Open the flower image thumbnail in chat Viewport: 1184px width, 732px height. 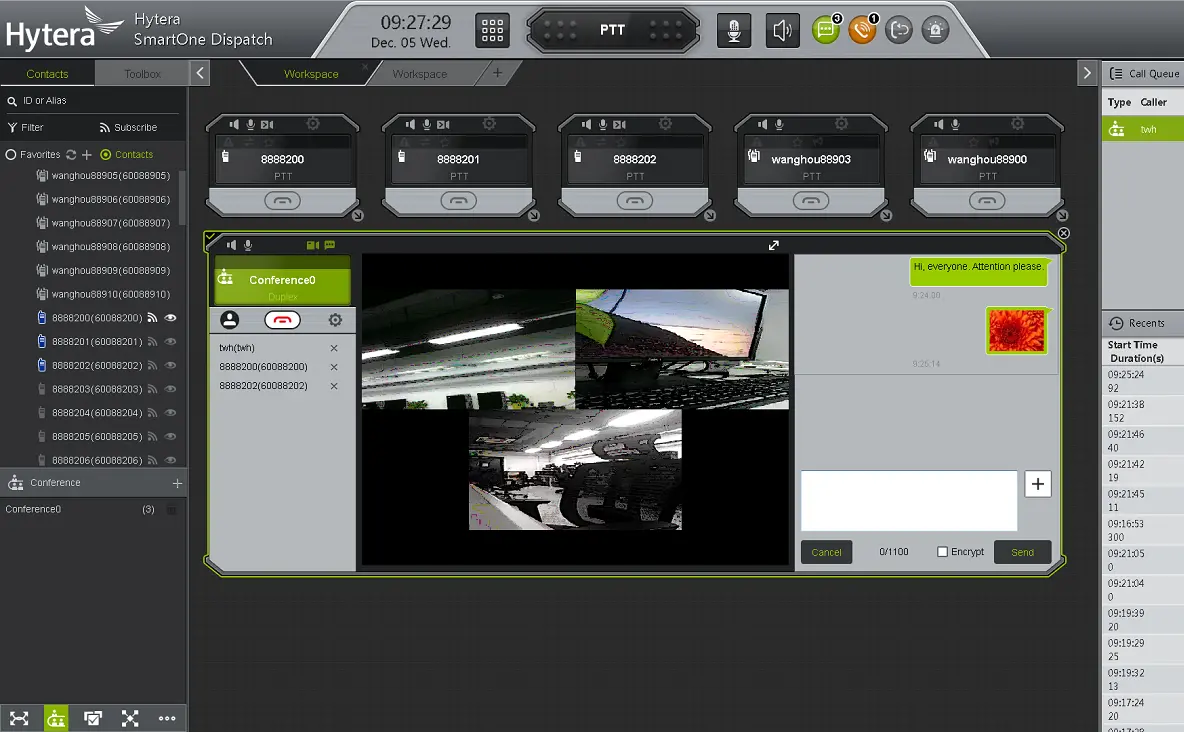(x=1016, y=331)
